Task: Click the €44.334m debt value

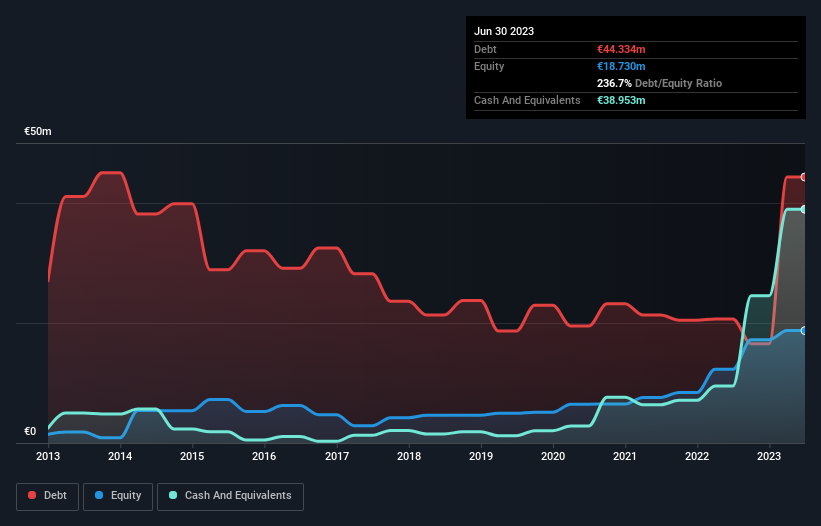Action: coord(621,49)
